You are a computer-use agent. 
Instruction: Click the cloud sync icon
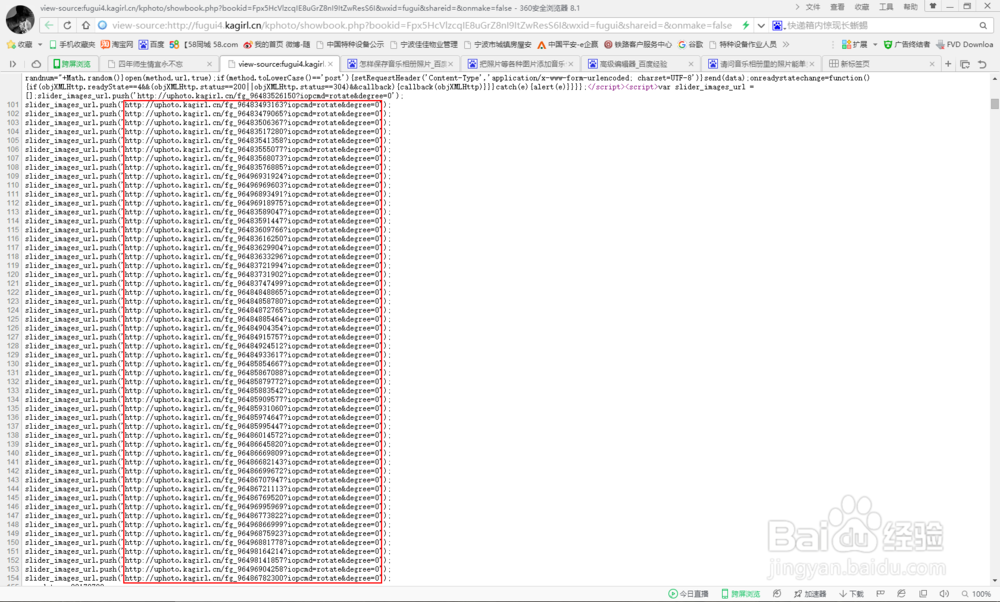(x=36, y=64)
